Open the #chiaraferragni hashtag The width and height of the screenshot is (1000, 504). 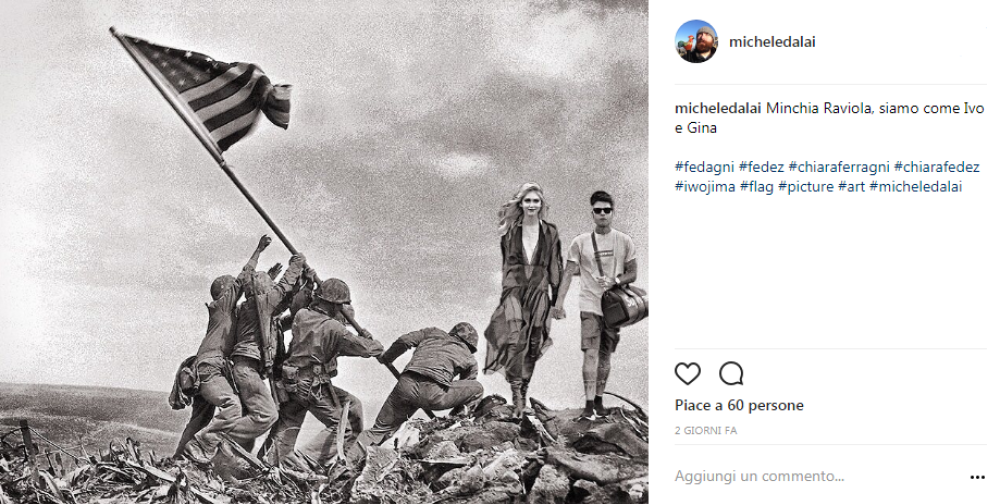pyautogui.click(x=839, y=167)
